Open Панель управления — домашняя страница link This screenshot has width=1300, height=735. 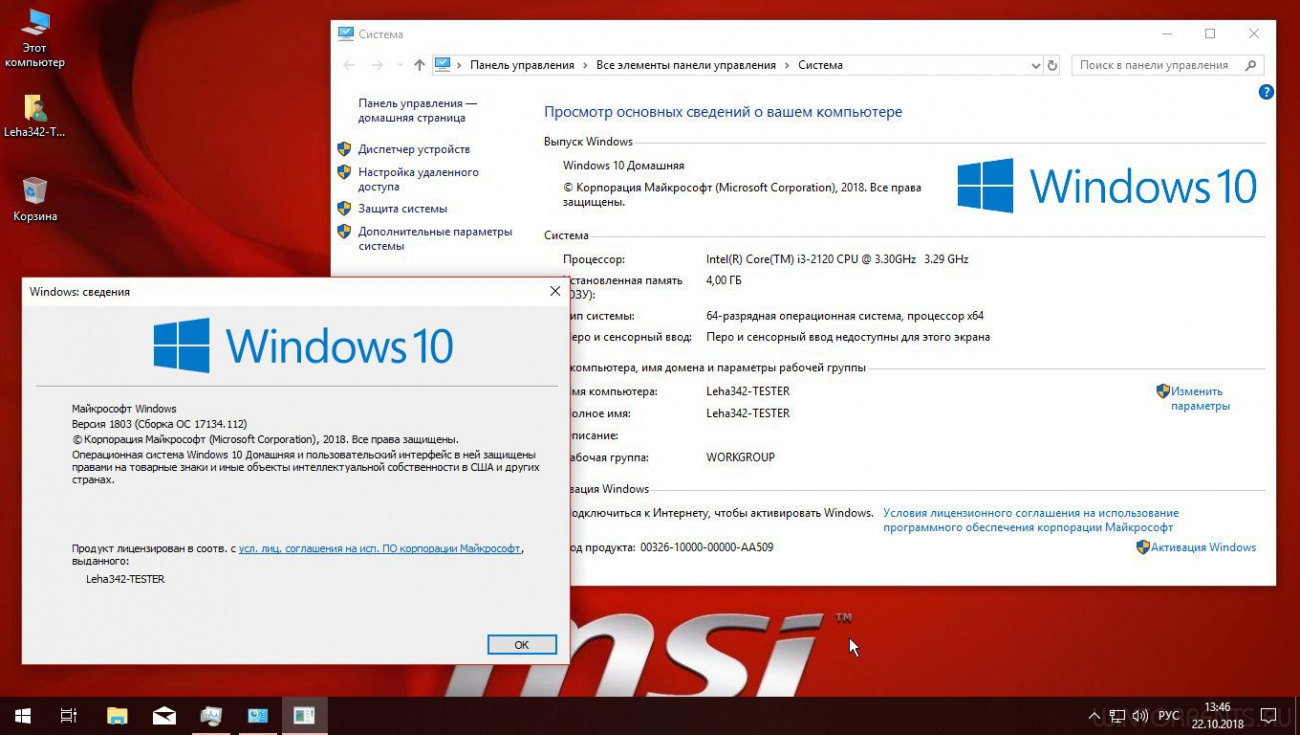point(418,110)
